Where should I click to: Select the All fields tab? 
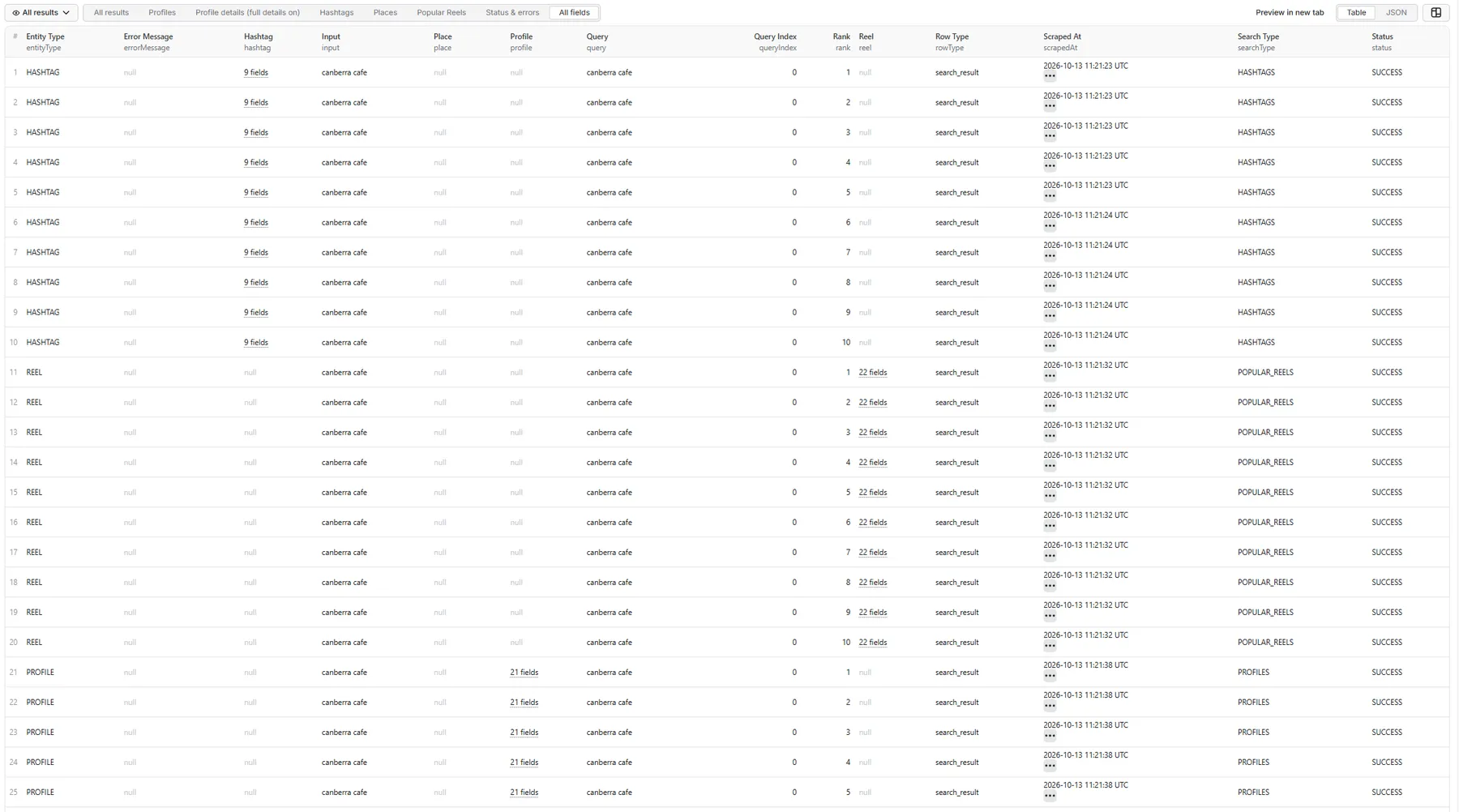pyautogui.click(x=574, y=13)
